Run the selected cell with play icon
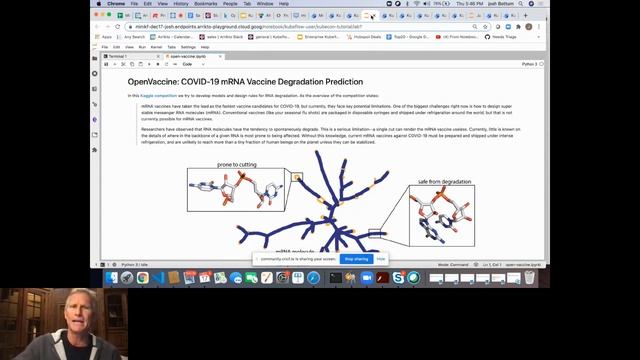Screen dimensions: 640x360 click(149, 64)
